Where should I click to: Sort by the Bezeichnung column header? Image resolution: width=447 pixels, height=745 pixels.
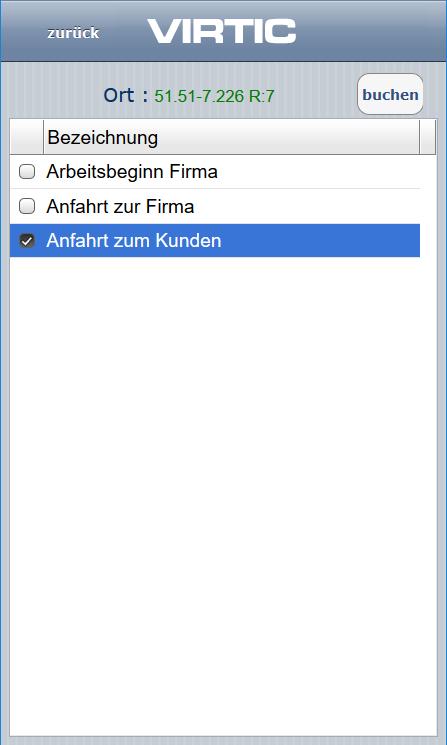(231, 137)
